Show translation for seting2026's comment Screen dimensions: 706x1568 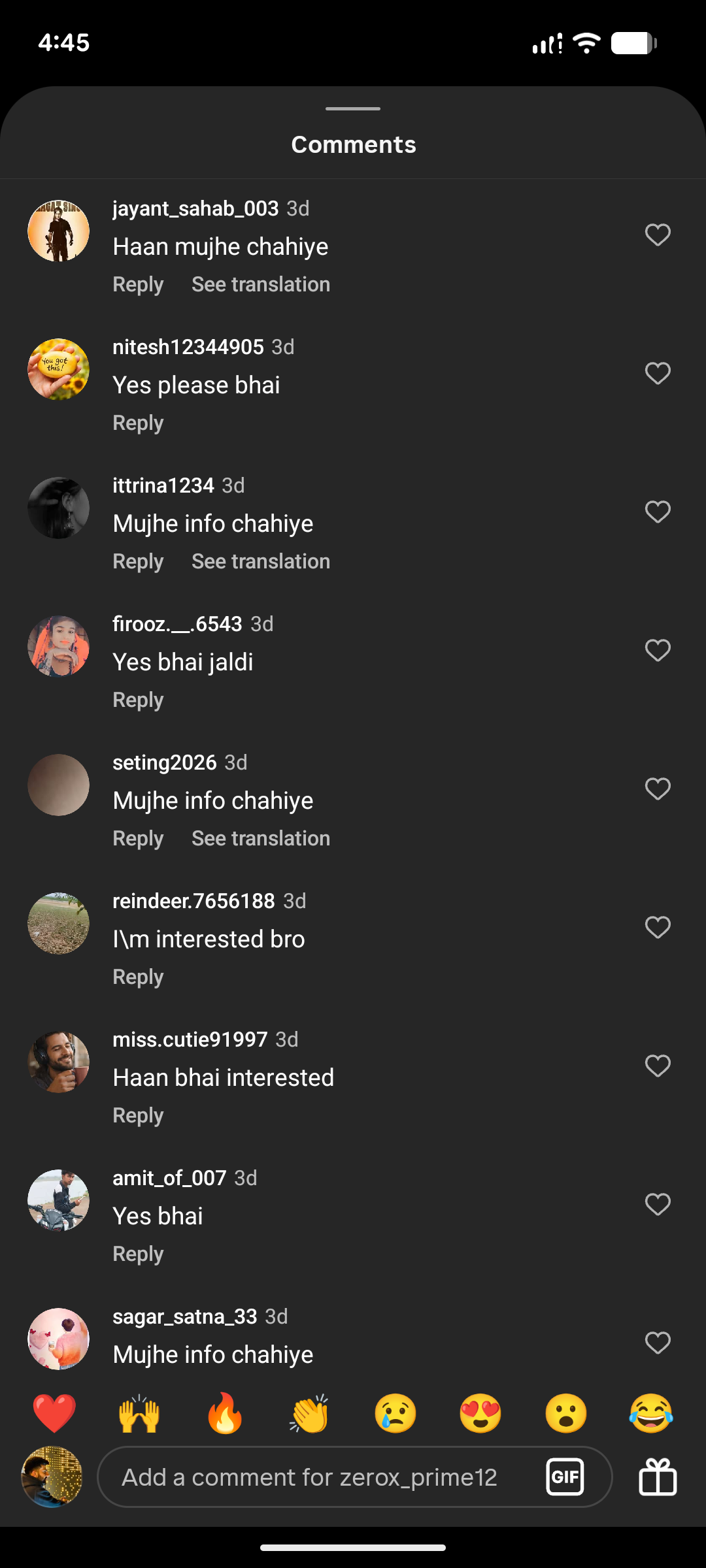[261, 838]
